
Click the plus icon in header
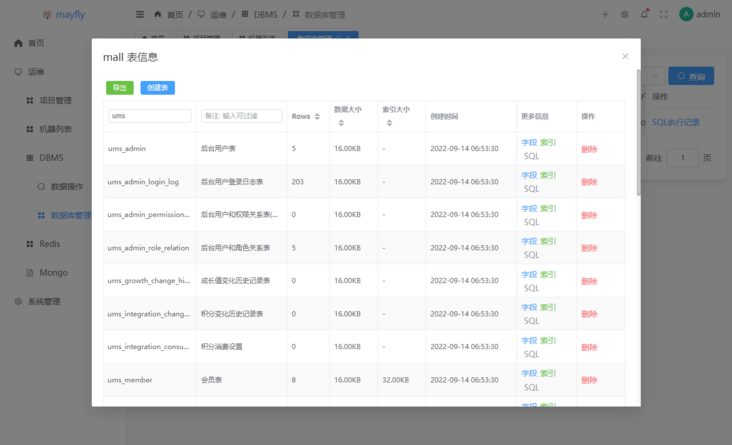[x=604, y=15]
